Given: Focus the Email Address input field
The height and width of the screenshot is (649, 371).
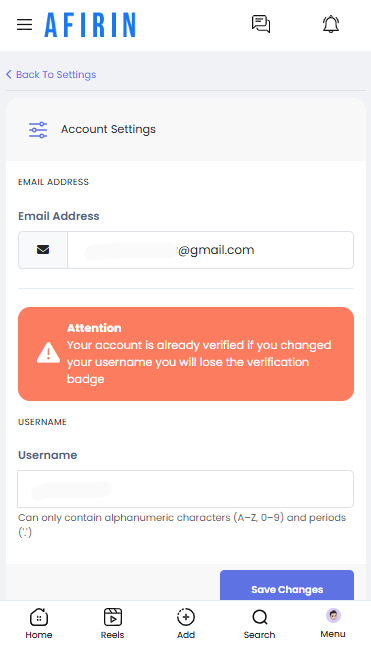Looking at the screenshot, I should [210, 250].
